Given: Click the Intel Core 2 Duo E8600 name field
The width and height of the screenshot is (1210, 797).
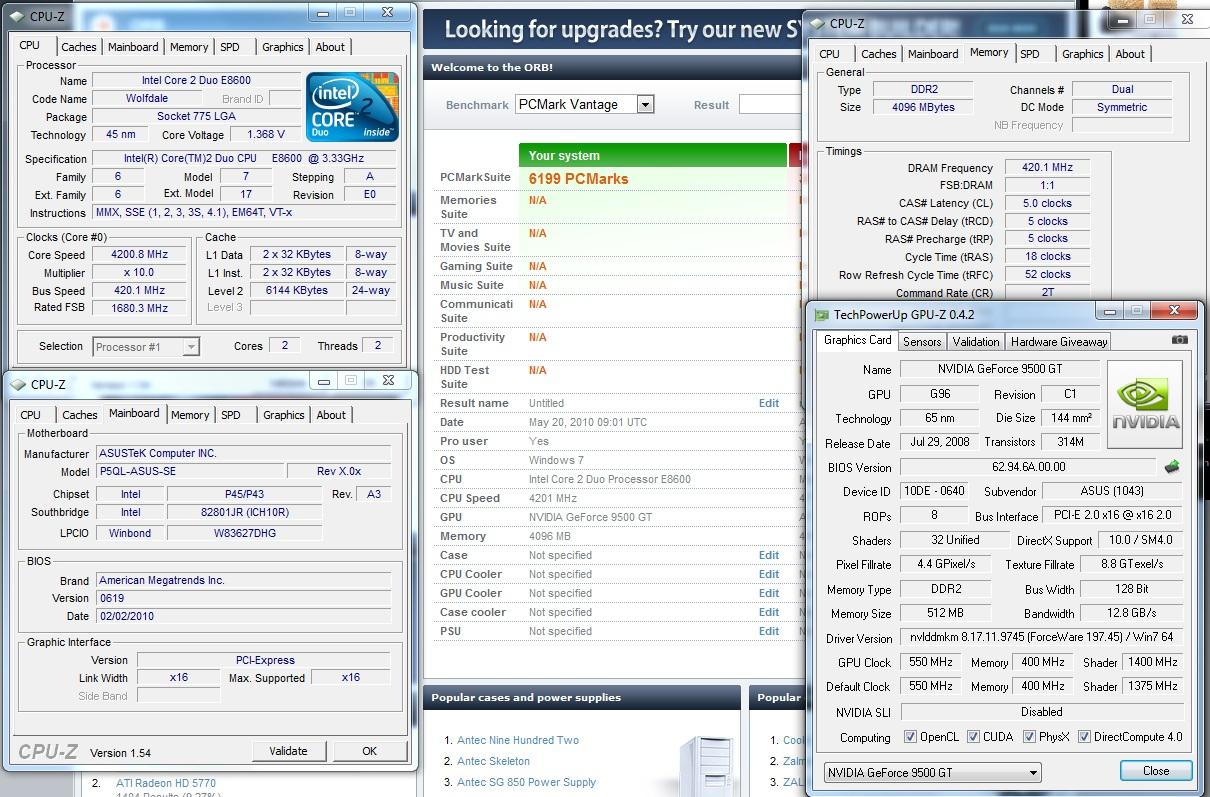Looking at the screenshot, I should pos(196,80).
